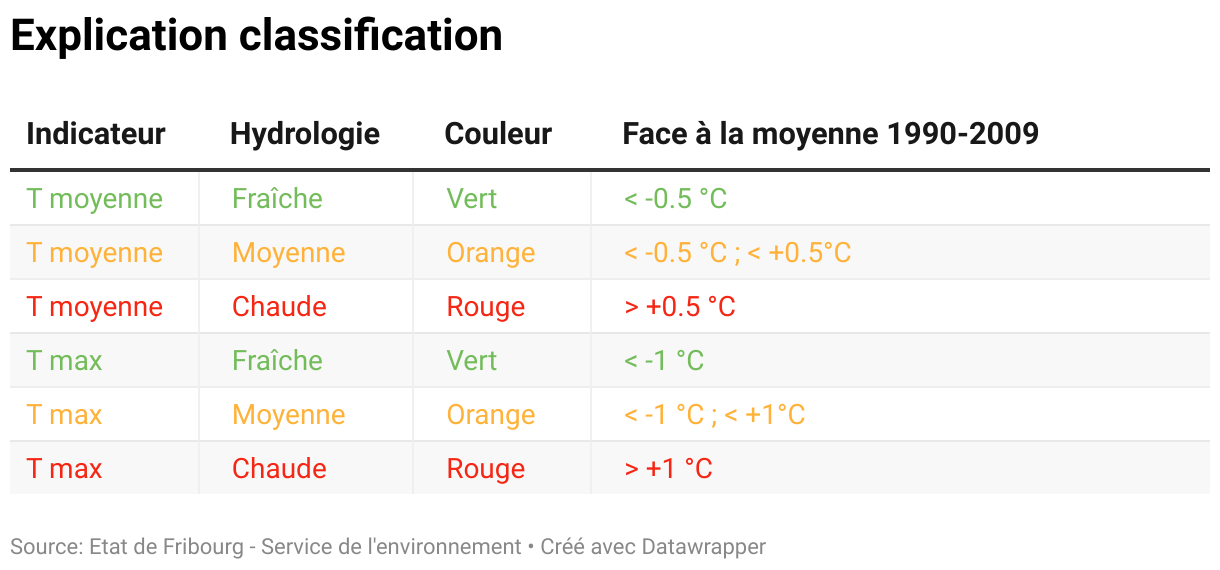Image resolution: width=1220 pixels, height=570 pixels.
Task: Click the Indicateur column header
Action: click(96, 134)
